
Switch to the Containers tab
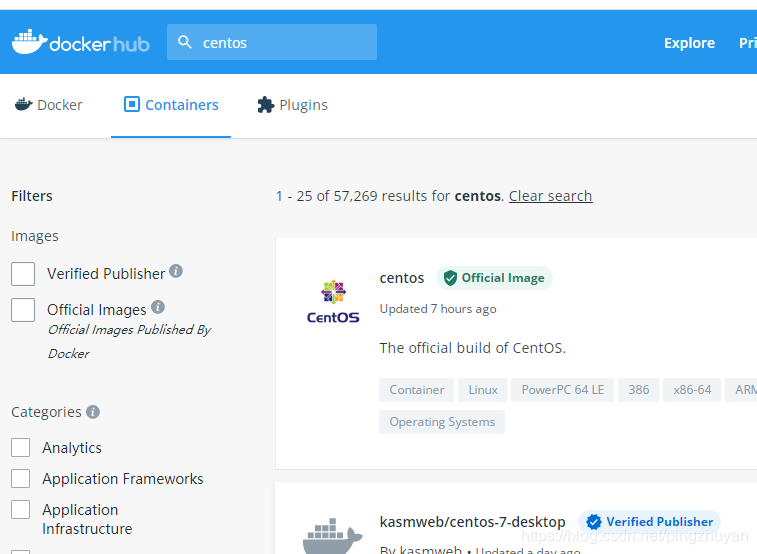point(171,105)
